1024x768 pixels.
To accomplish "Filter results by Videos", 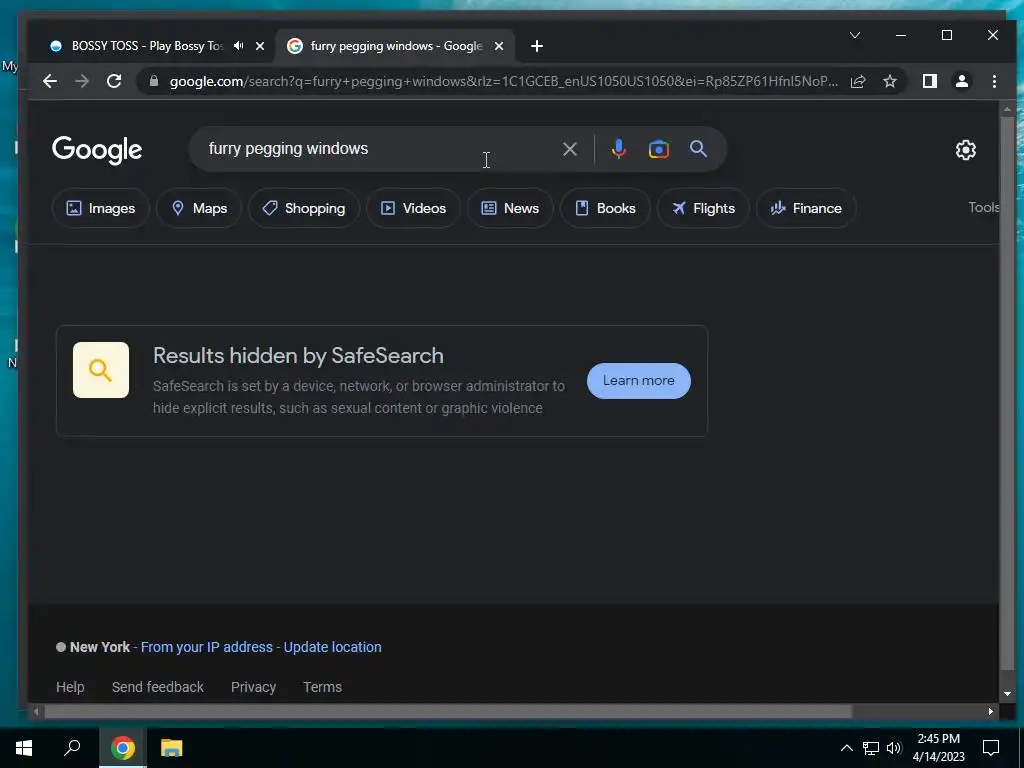I will coord(413,208).
